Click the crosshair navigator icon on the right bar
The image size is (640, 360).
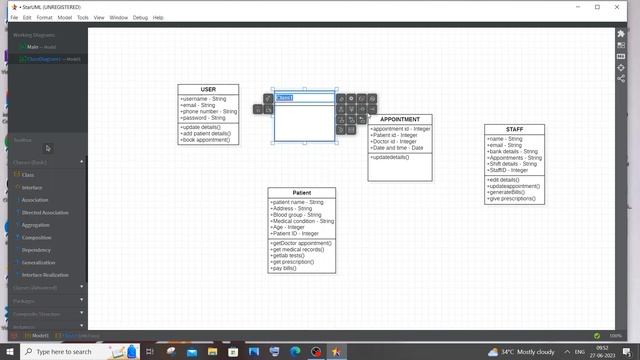pos(621,67)
